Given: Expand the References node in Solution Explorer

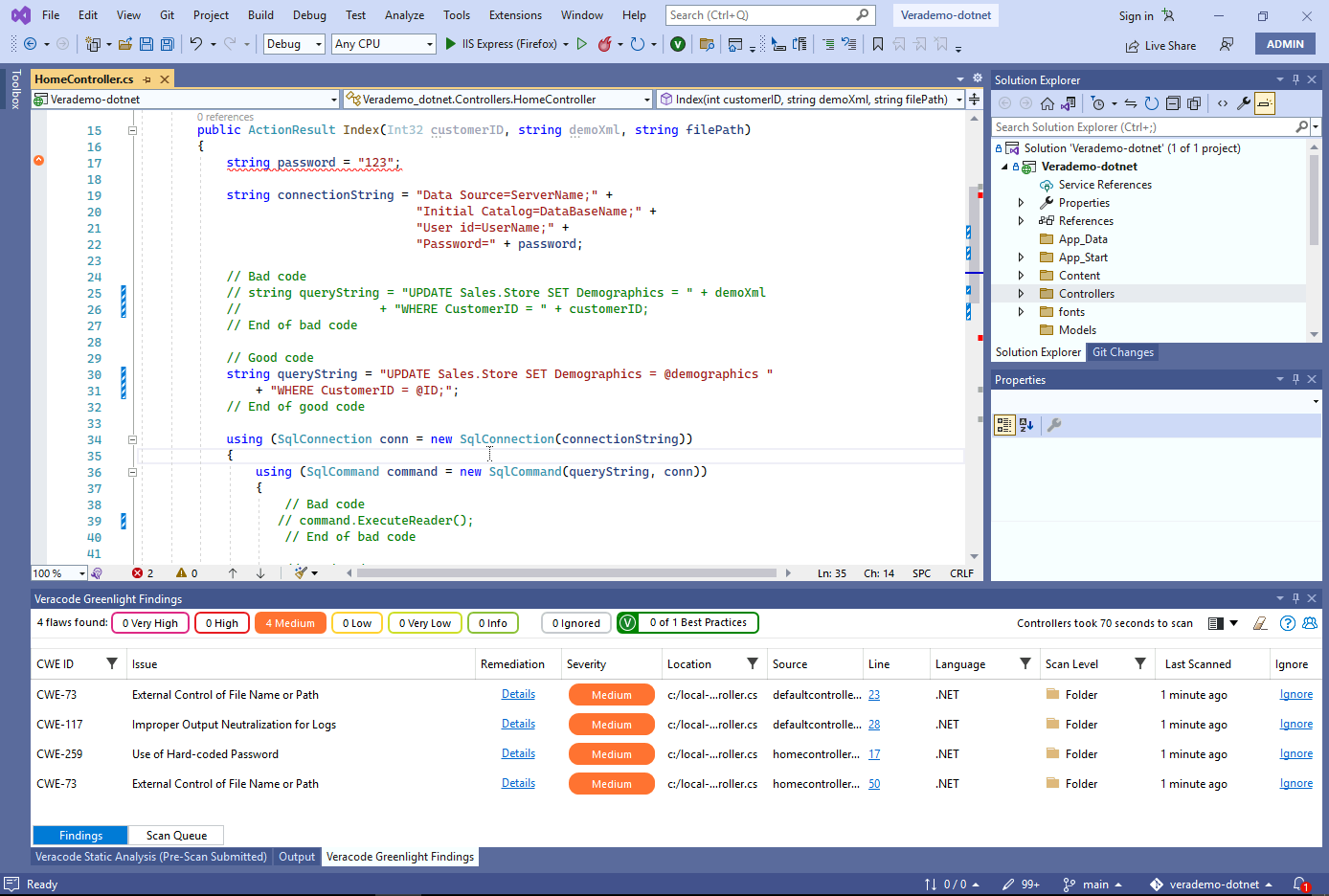Looking at the screenshot, I should coord(1021,221).
